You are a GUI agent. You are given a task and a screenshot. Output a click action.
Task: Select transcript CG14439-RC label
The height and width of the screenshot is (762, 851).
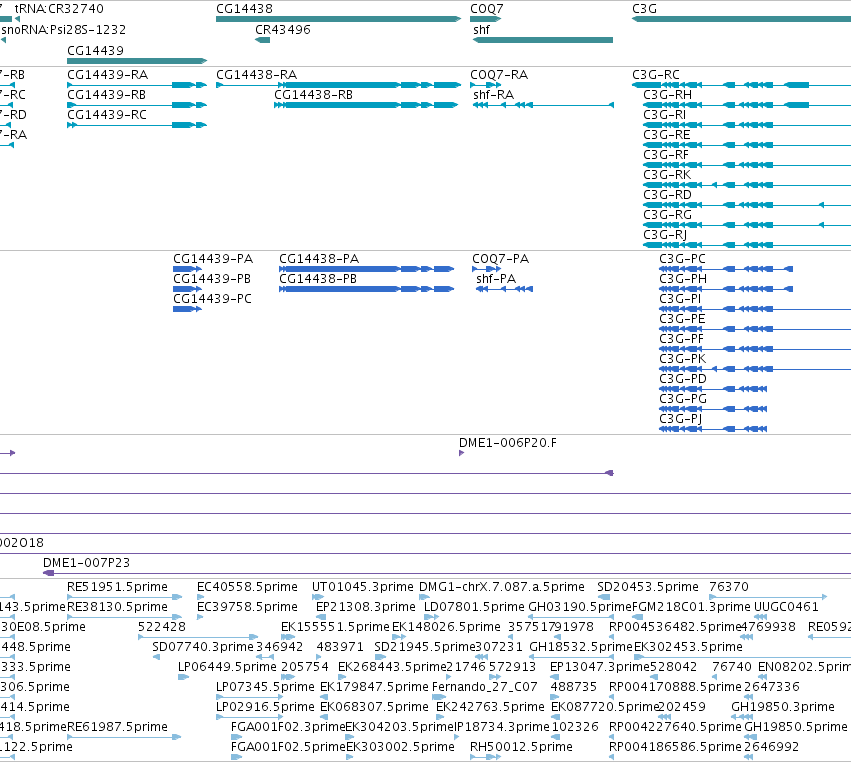pyautogui.click(x=107, y=115)
